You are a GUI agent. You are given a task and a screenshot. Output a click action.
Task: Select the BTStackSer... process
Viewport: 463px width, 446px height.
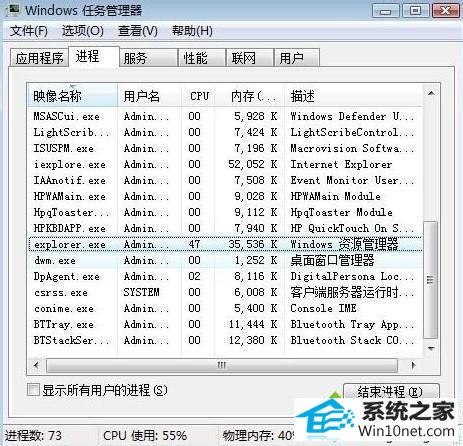click(x=225, y=340)
